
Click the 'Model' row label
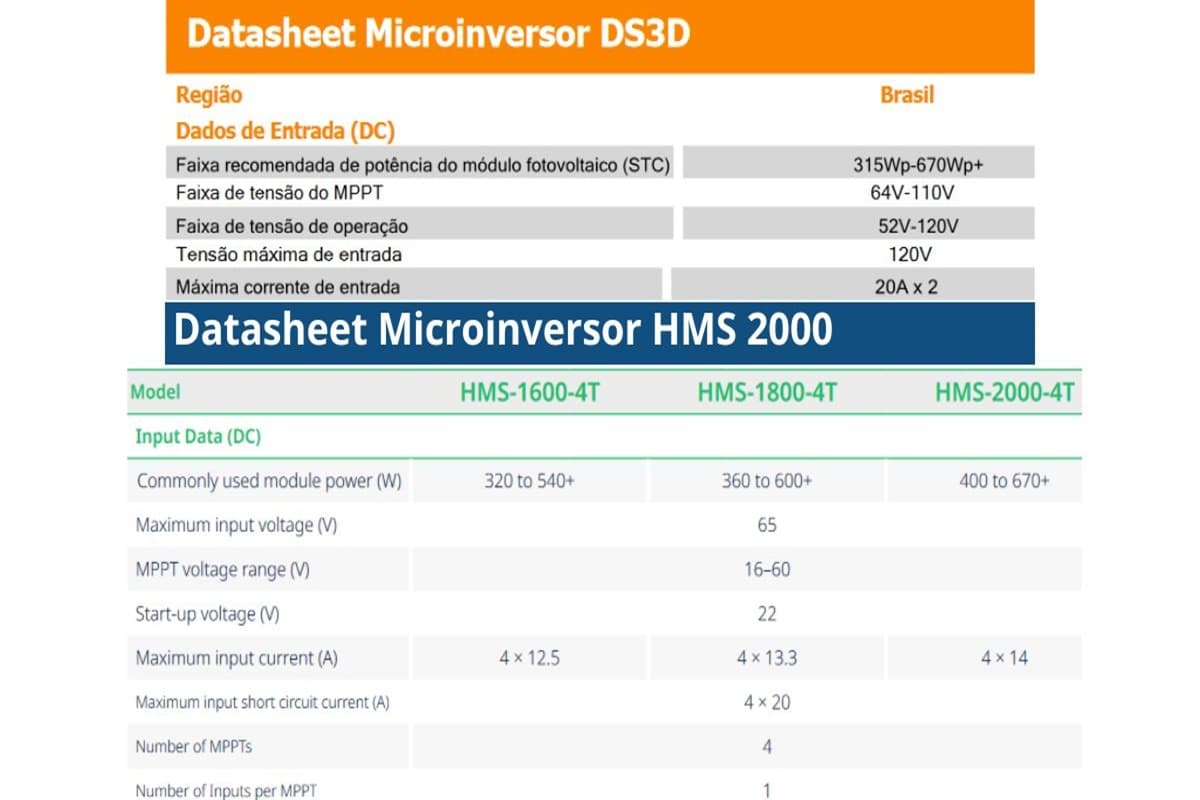[156, 392]
